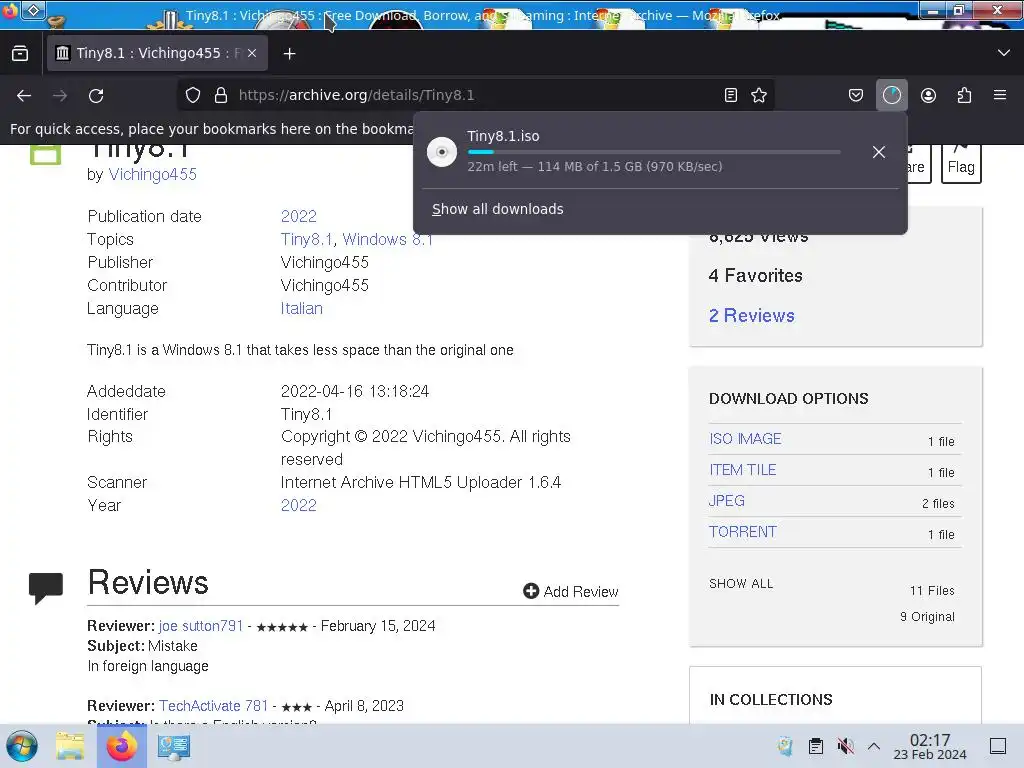Open the Italian language link
This screenshot has height=768, width=1024.
(302, 308)
